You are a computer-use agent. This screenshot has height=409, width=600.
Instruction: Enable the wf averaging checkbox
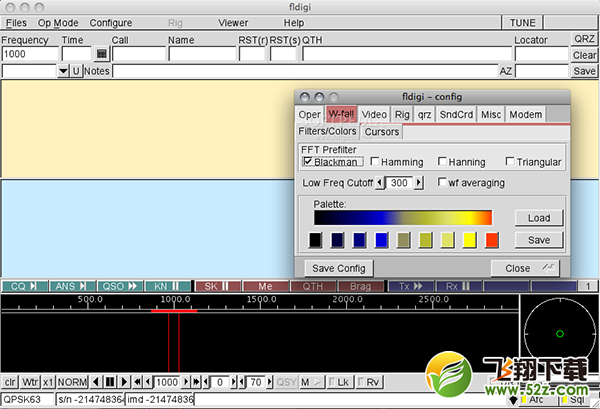[442, 182]
